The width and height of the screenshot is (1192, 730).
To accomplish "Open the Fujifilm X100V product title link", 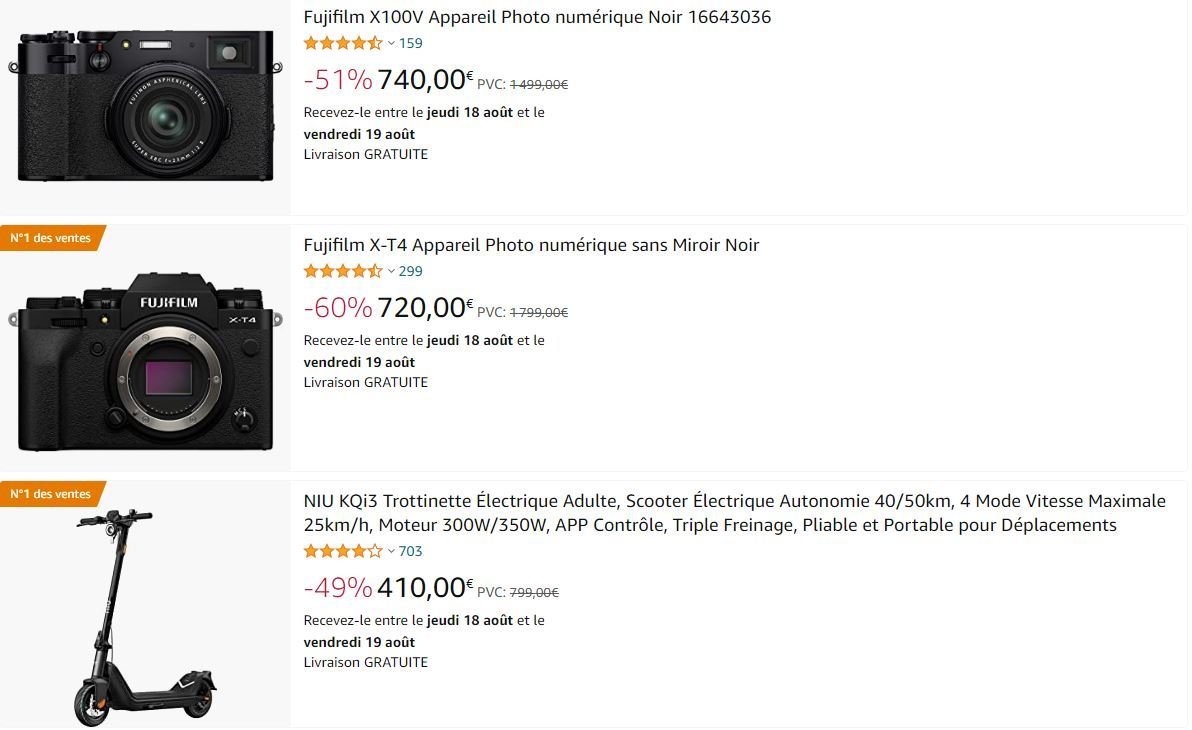I will click(x=537, y=17).
